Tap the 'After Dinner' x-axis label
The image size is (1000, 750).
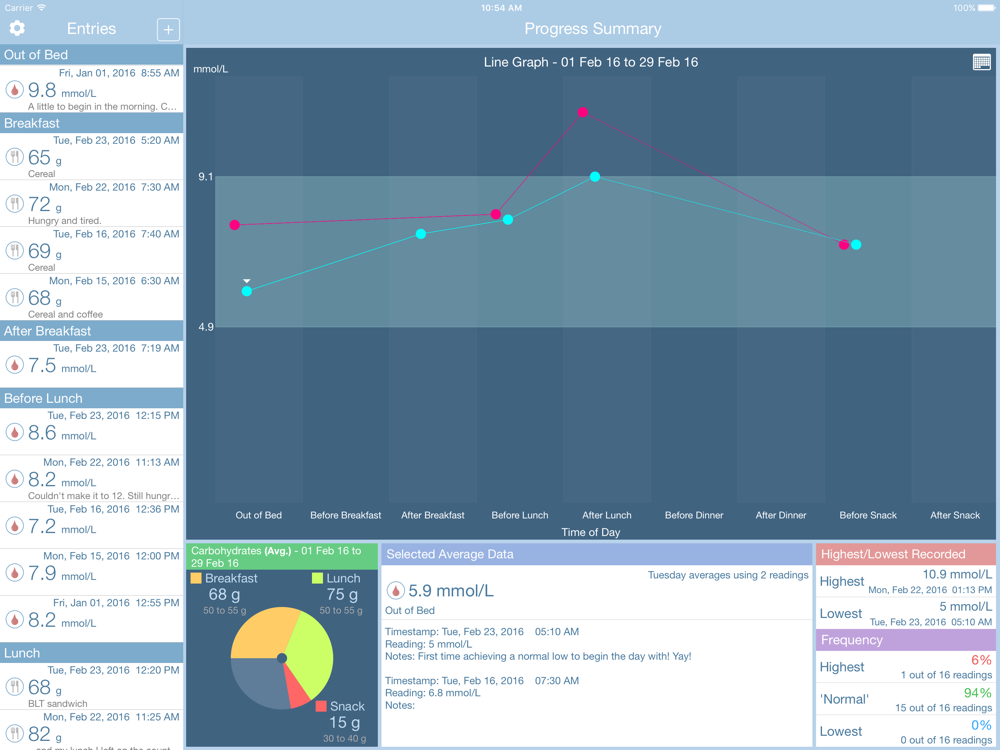click(781, 515)
